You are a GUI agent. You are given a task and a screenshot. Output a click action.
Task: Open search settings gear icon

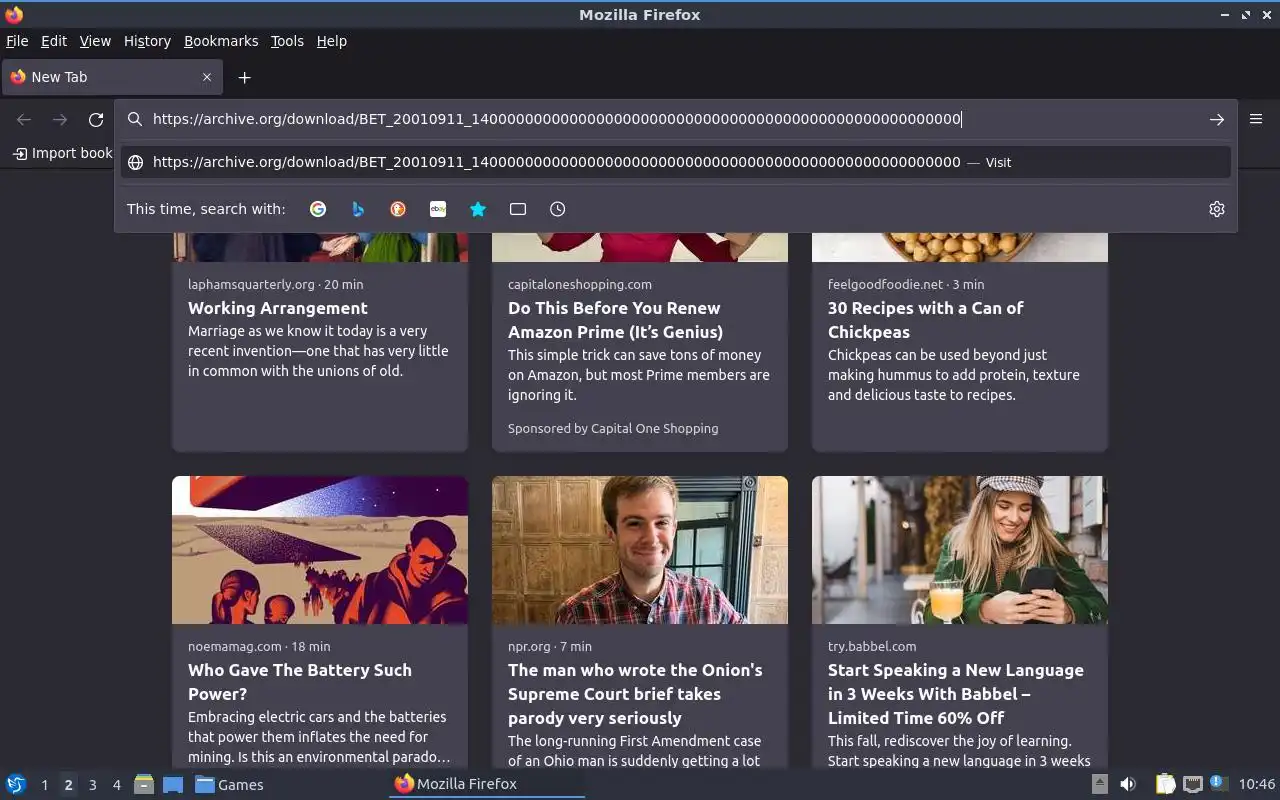click(1217, 209)
